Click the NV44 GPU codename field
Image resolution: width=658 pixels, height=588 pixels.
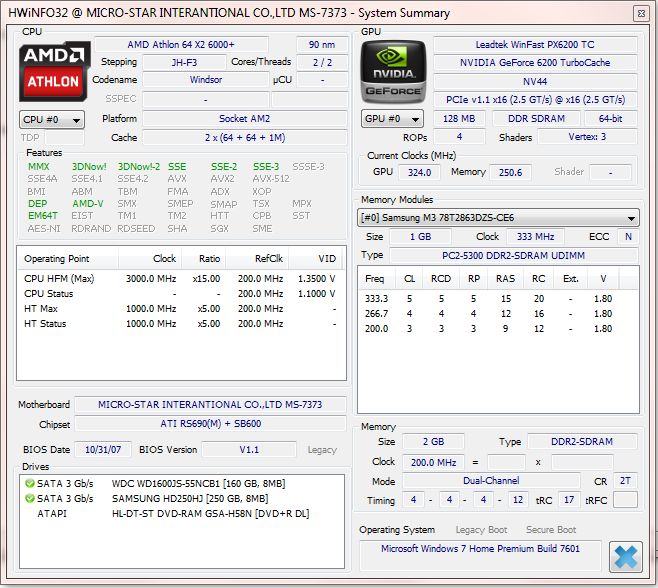[x=535, y=81]
